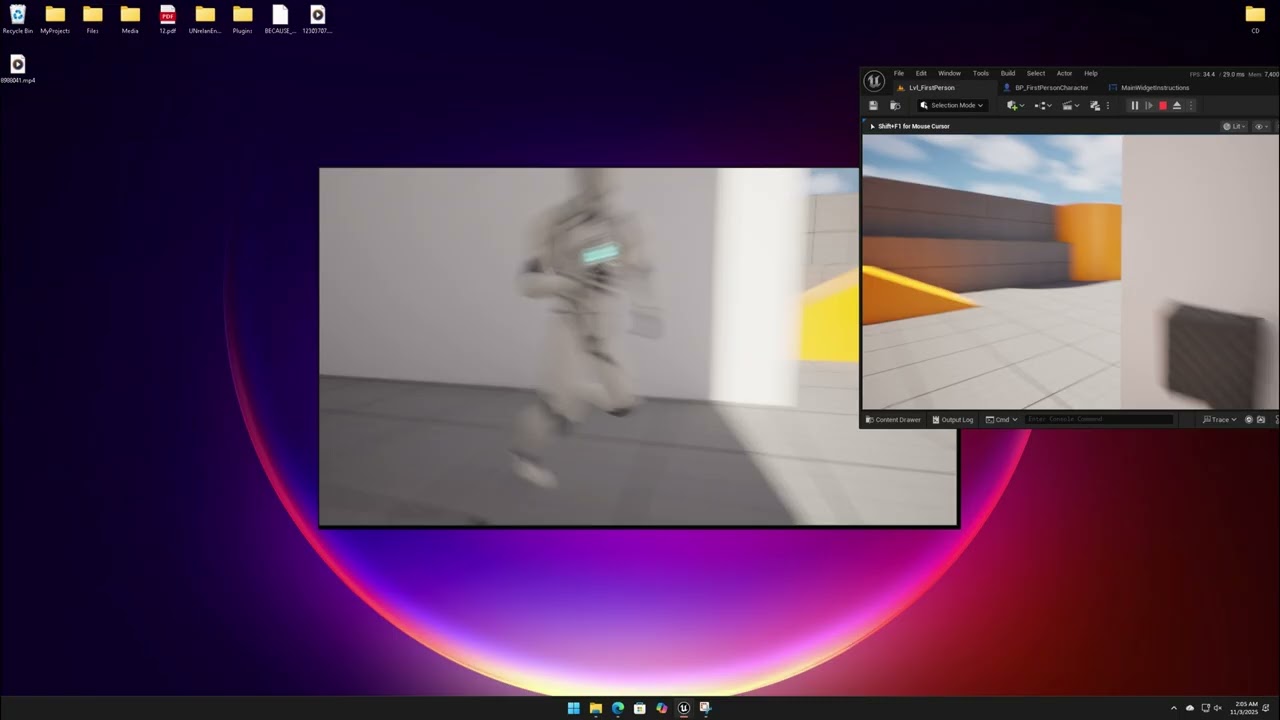Screen dimensions: 1280x720
Task: Save the current level with disk icon
Action: [873, 105]
